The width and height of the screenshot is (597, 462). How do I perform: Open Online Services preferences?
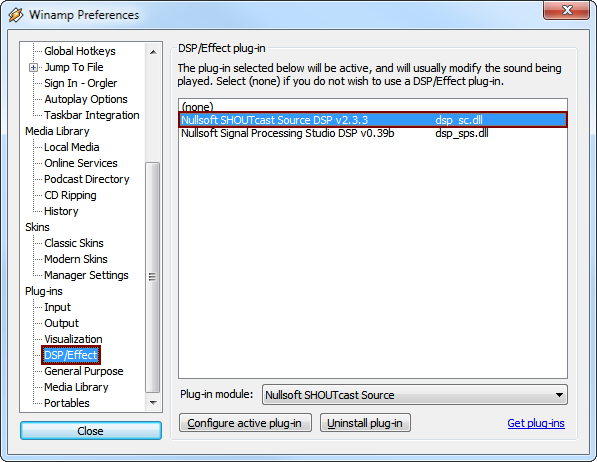[x=81, y=163]
